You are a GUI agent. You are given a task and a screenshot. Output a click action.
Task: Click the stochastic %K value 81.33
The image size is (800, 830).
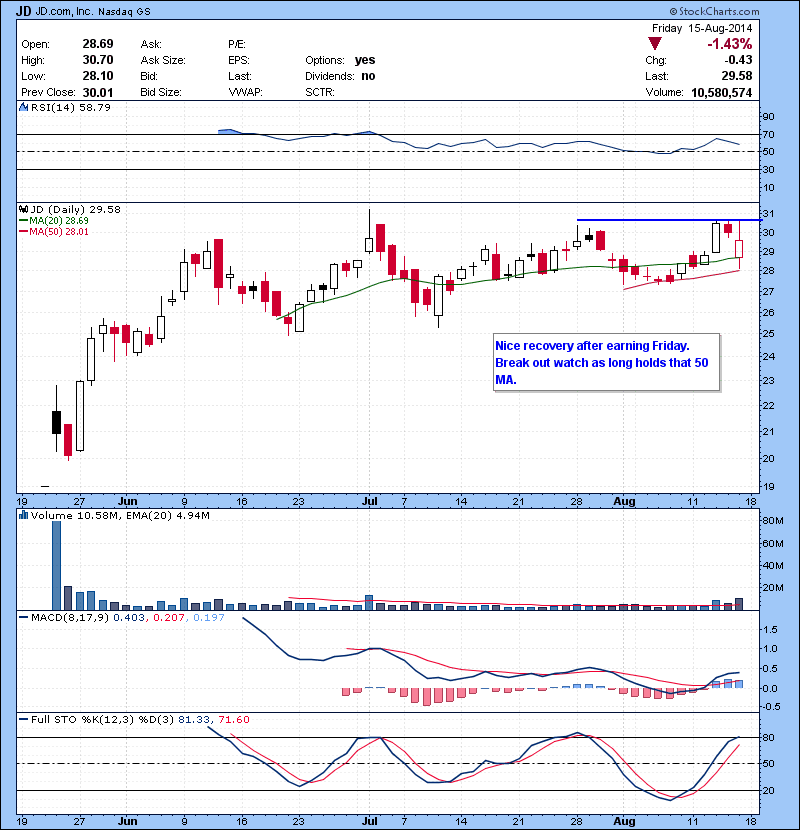click(194, 719)
